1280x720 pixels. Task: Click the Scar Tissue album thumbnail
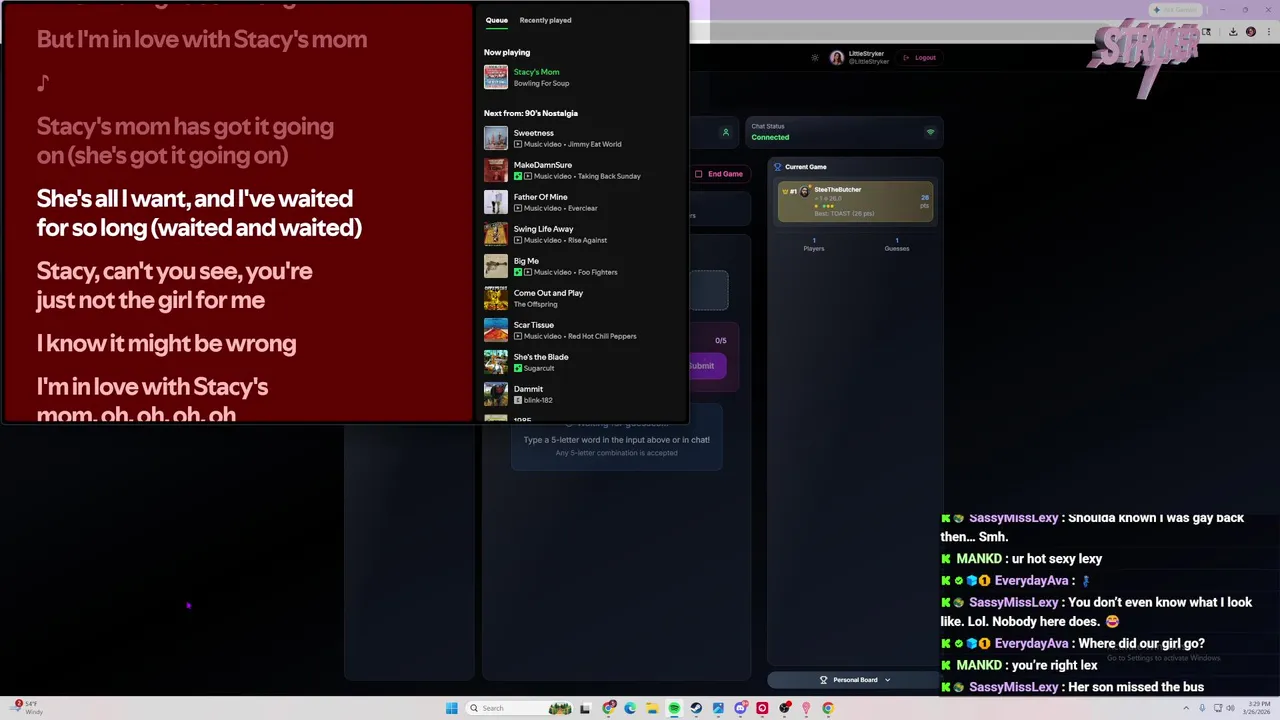tap(496, 330)
